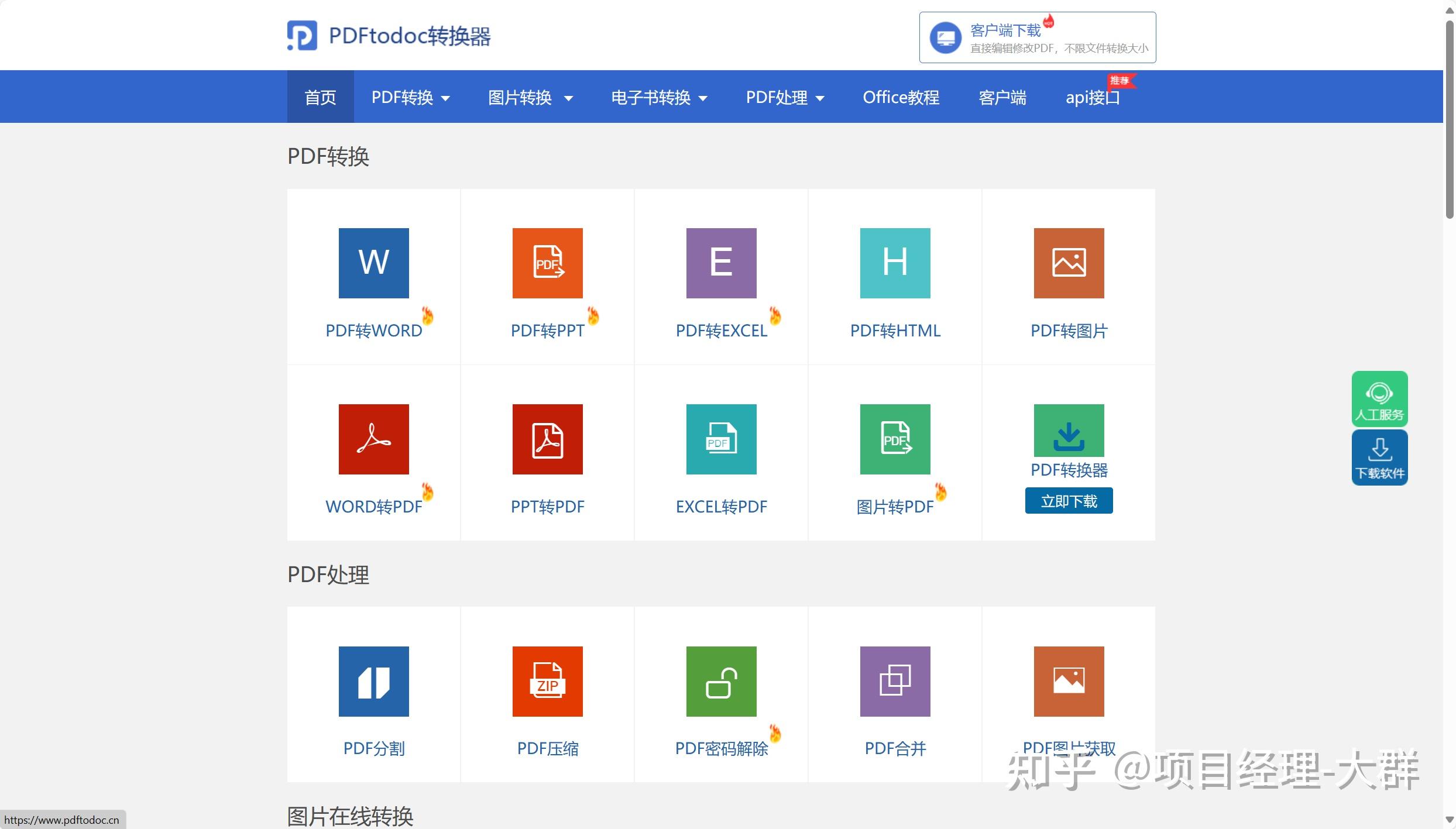The width and height of the screenshot is (1456, 829).
Task: Go to the 首页 navigation tab
Action: [320, 97]
